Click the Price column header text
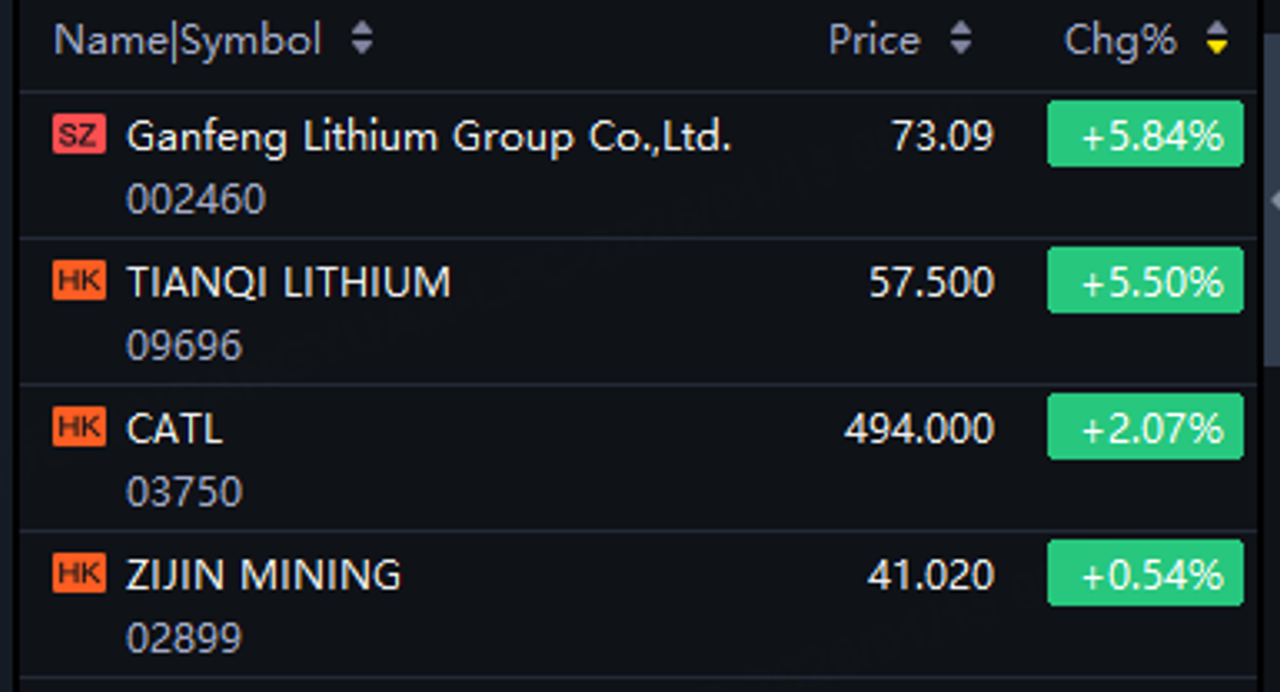This screenshot has height=692, width=1280. 874,40
